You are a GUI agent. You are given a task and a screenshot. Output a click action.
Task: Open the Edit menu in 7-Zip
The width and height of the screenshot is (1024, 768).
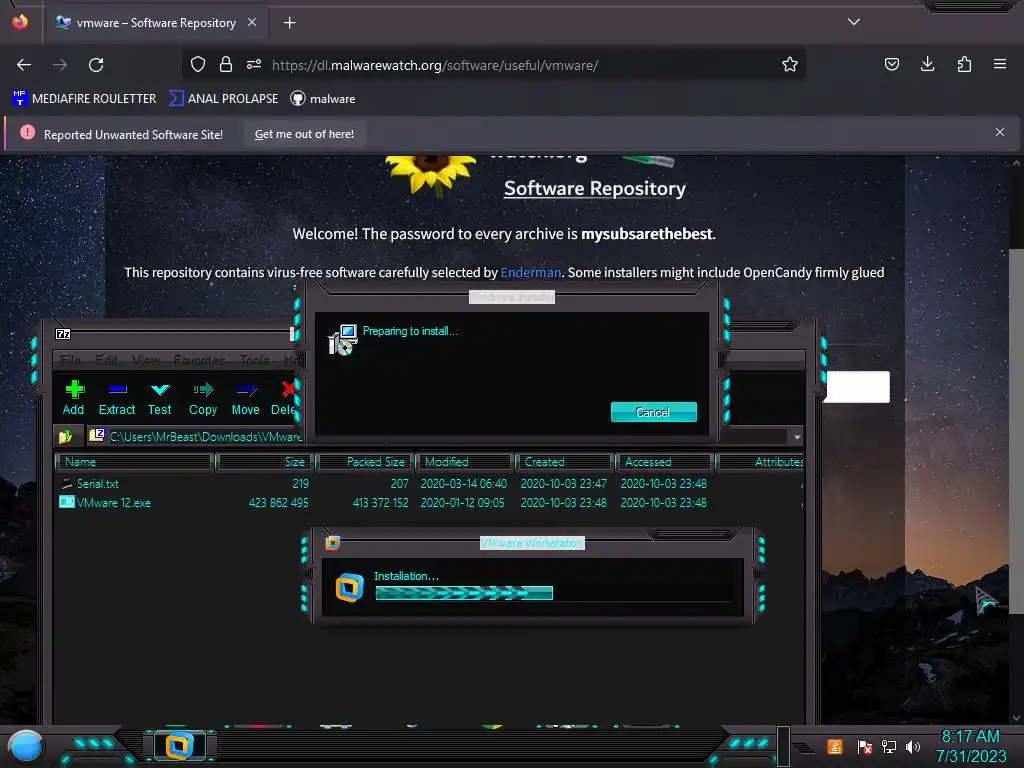tap(106, 360)
